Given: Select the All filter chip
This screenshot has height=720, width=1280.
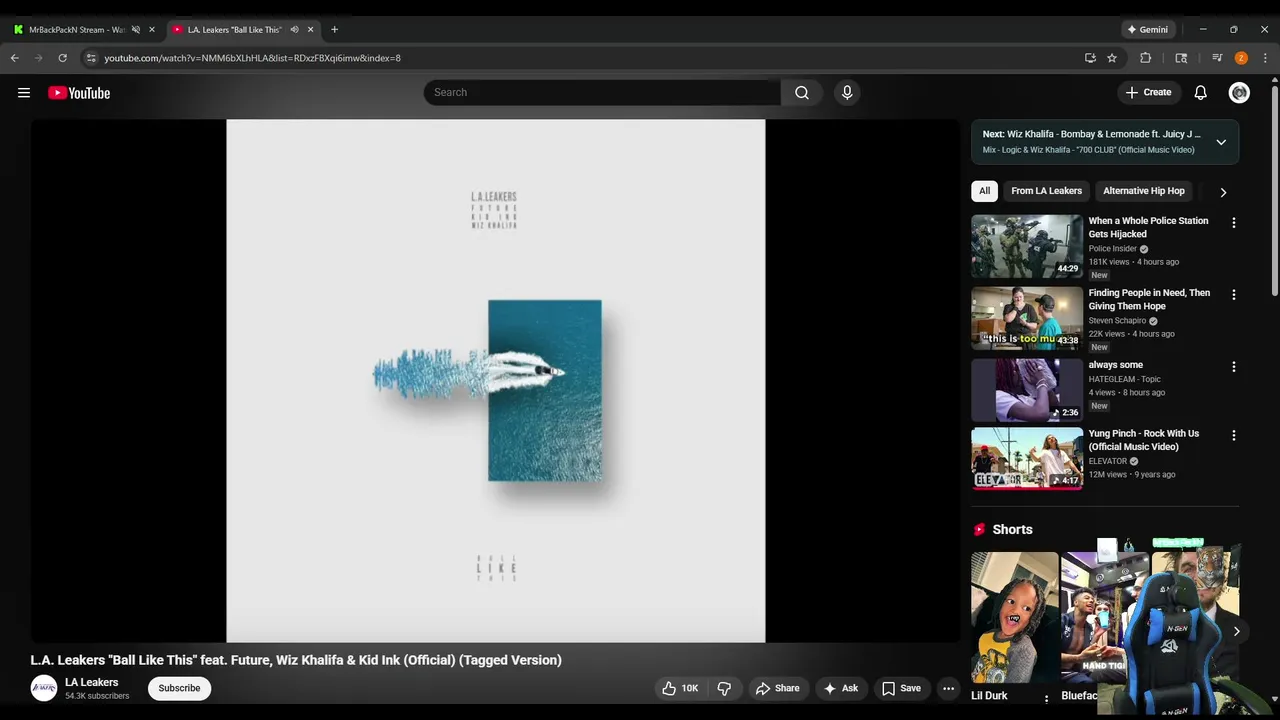Looking at the screenshot, I should [984, 191].
